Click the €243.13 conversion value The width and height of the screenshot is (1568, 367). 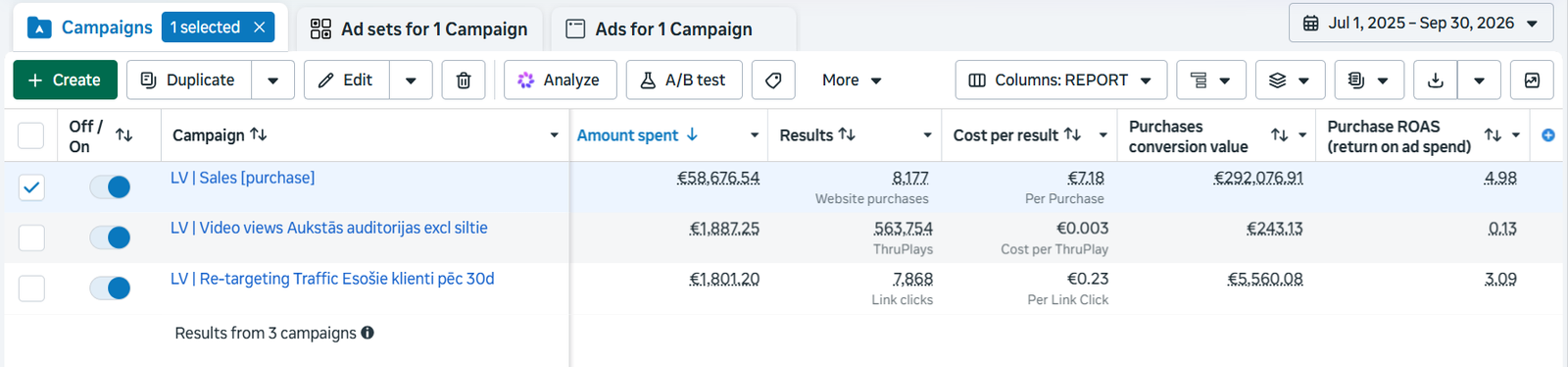click(1274, 229)
